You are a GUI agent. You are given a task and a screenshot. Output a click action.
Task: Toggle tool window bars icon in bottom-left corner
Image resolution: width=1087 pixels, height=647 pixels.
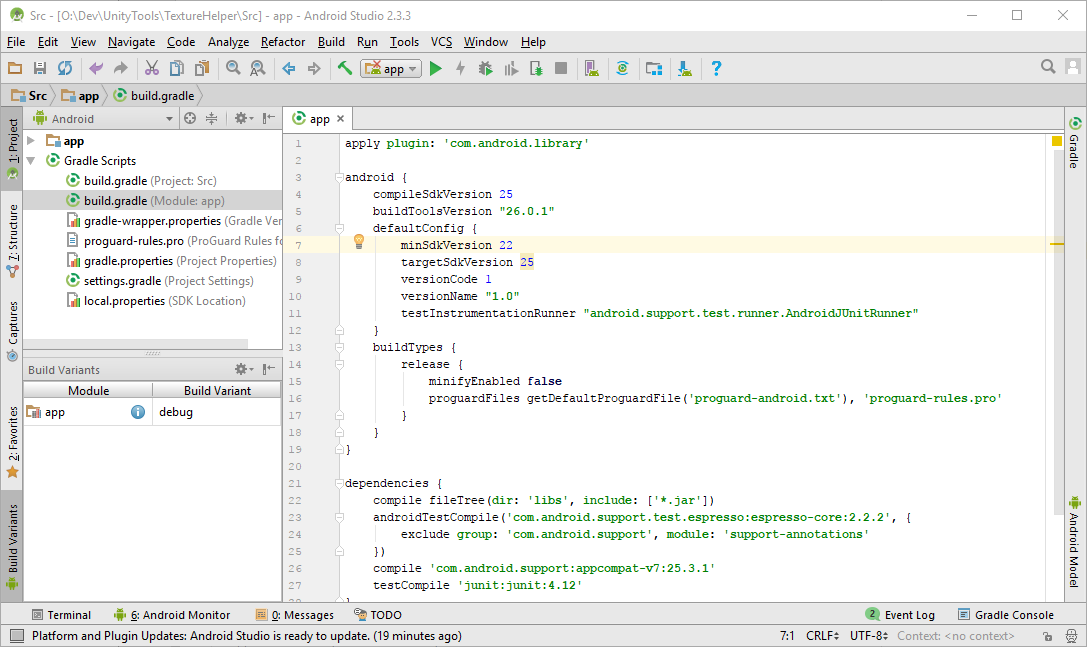pos(17,636)
